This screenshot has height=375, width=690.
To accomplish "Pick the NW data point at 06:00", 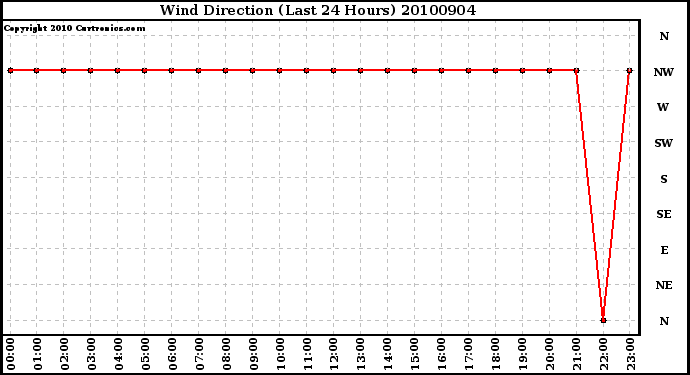I will pyautogui.click(x=171, y=70).
